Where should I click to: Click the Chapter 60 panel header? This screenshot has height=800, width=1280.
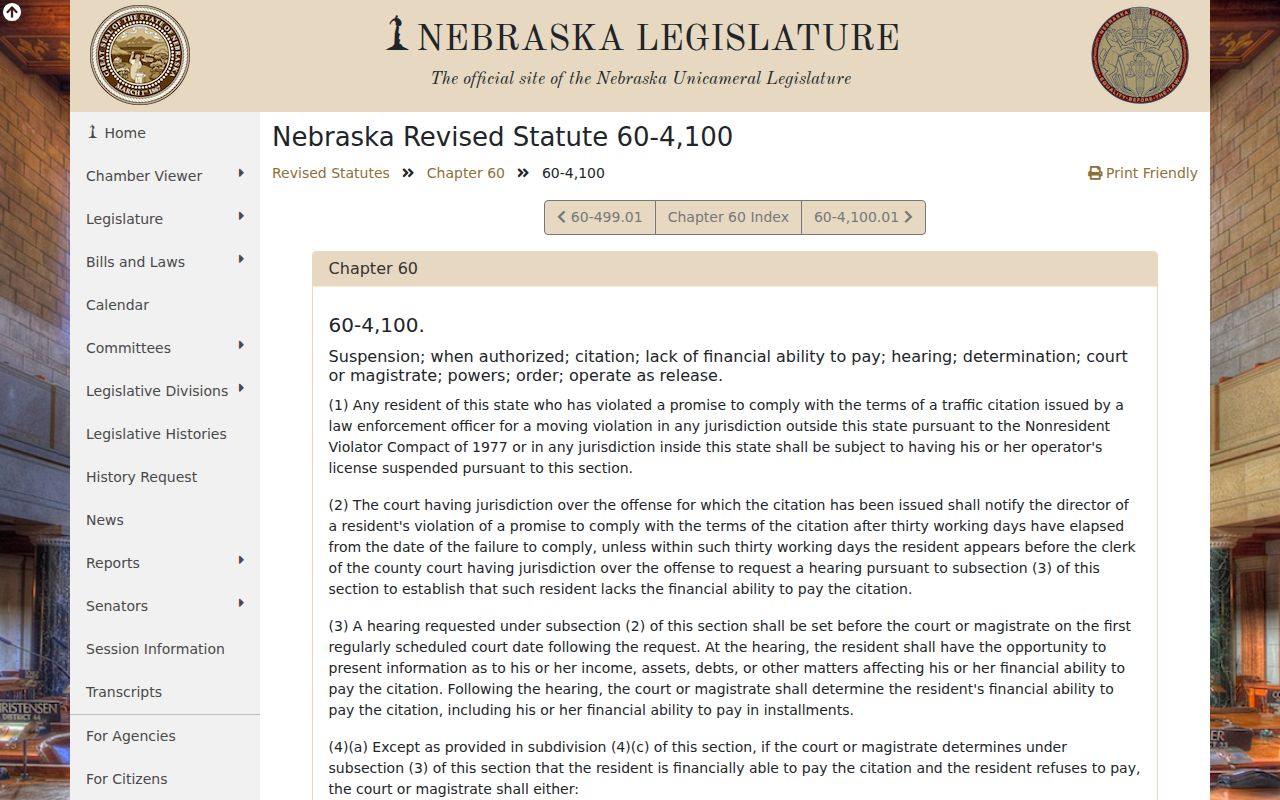[735, 269]
